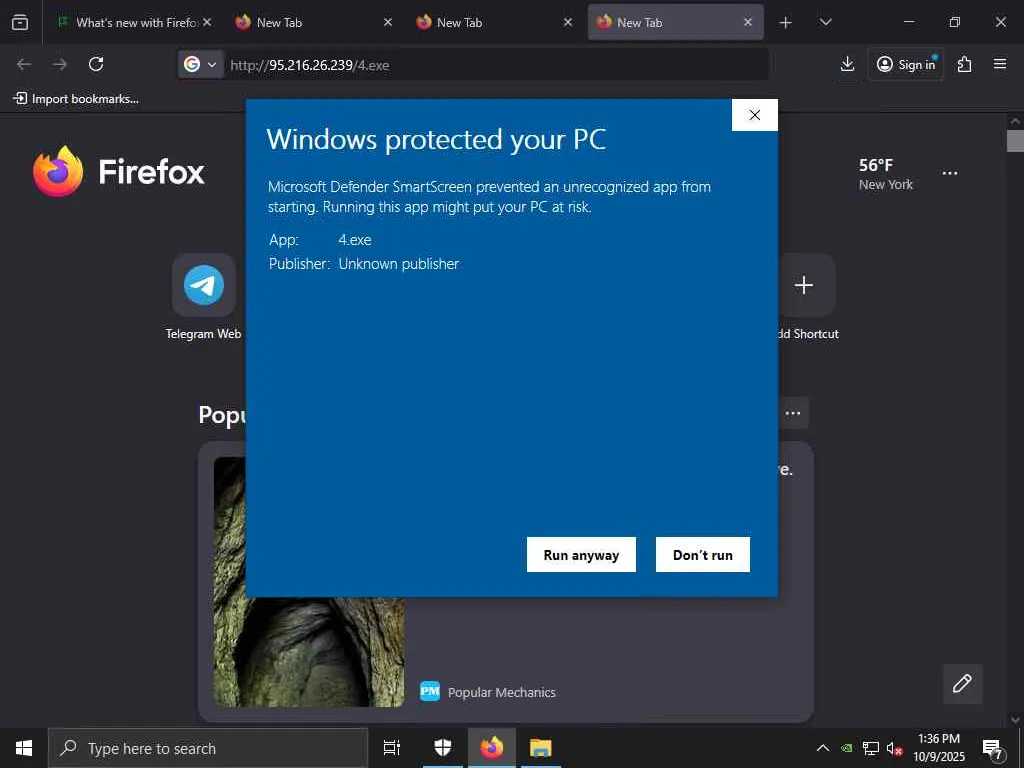Image resolution: width=1024 pixels, height=768 pixels.
Task: Click the 56°F New York weather
Action: (x=886, y=174)
